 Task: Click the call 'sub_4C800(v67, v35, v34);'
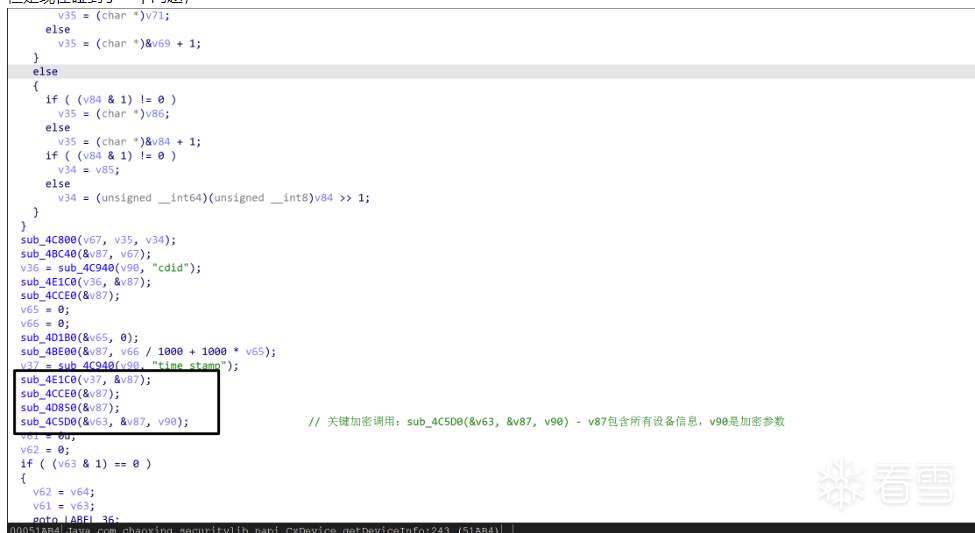point(98,240)
